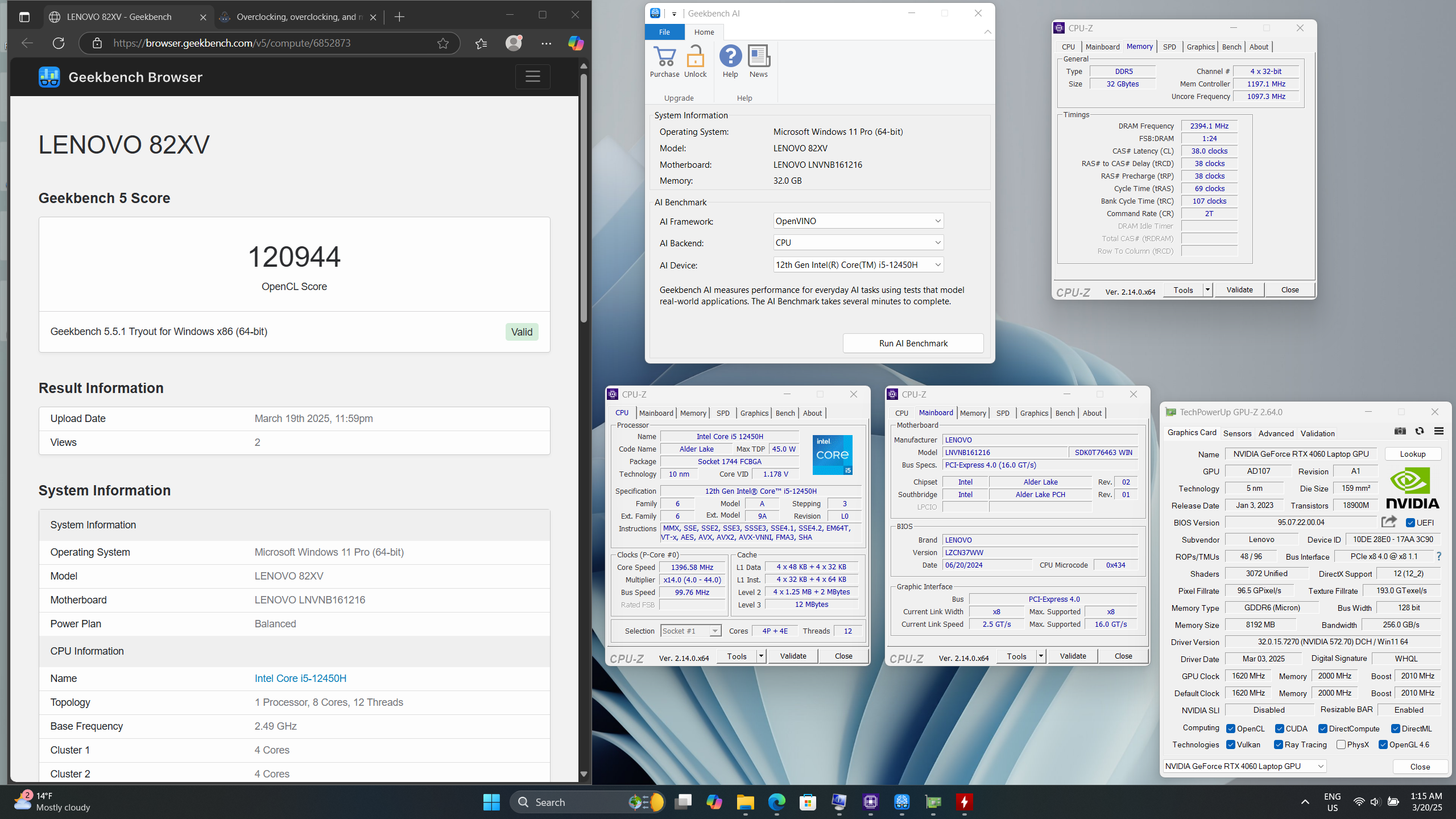Open Edge tab actions menu icon

tap(24, 17)
